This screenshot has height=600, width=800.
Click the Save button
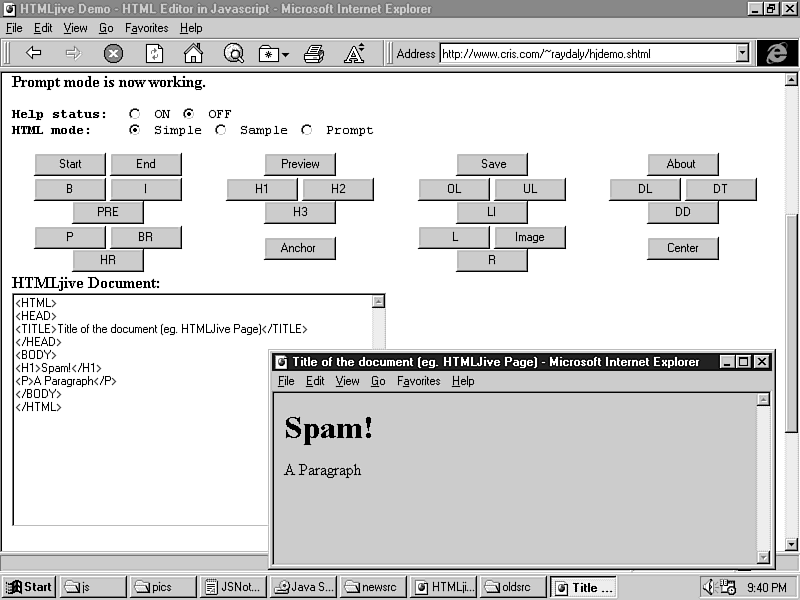click(492, 164)
